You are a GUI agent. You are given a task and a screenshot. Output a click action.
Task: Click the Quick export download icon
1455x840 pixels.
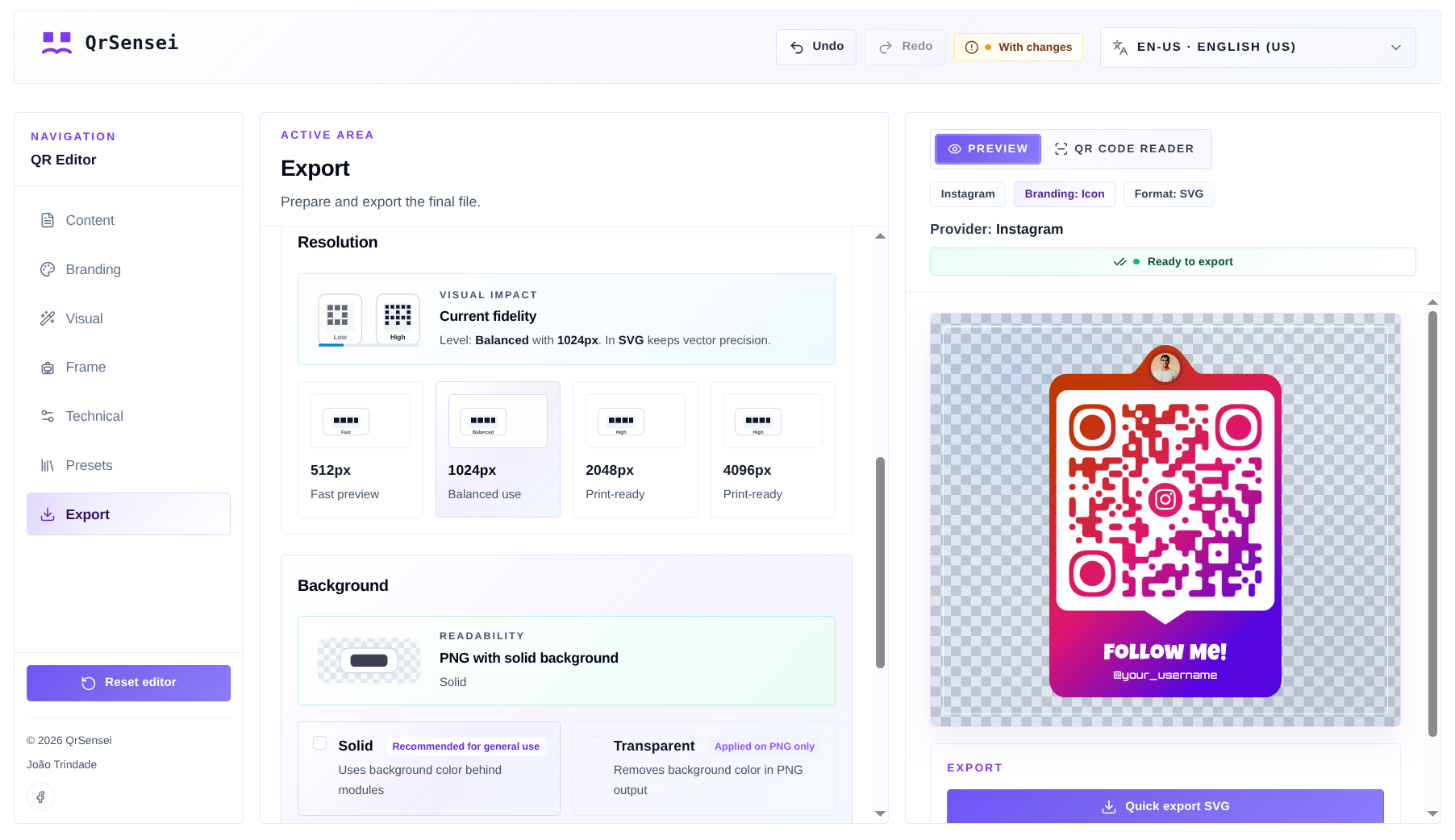[1109, 807]
